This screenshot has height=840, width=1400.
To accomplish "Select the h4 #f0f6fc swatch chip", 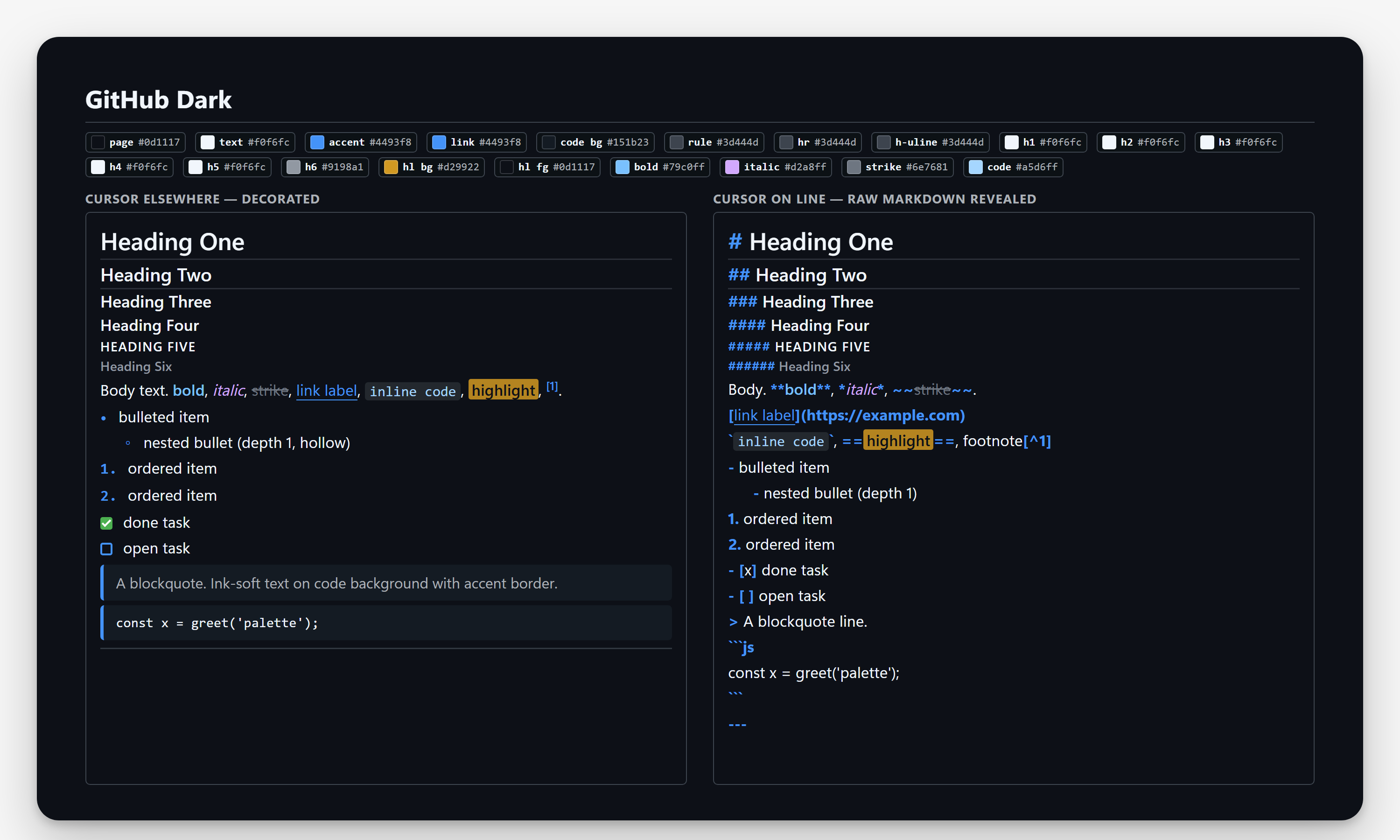I will 130,167.
